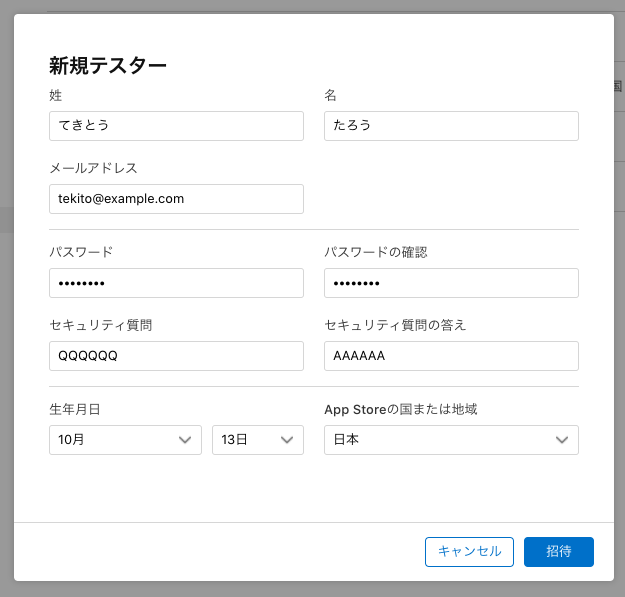Click the メールアドレス label text
This screenshot has height=597, width=625.
(93, 168)
